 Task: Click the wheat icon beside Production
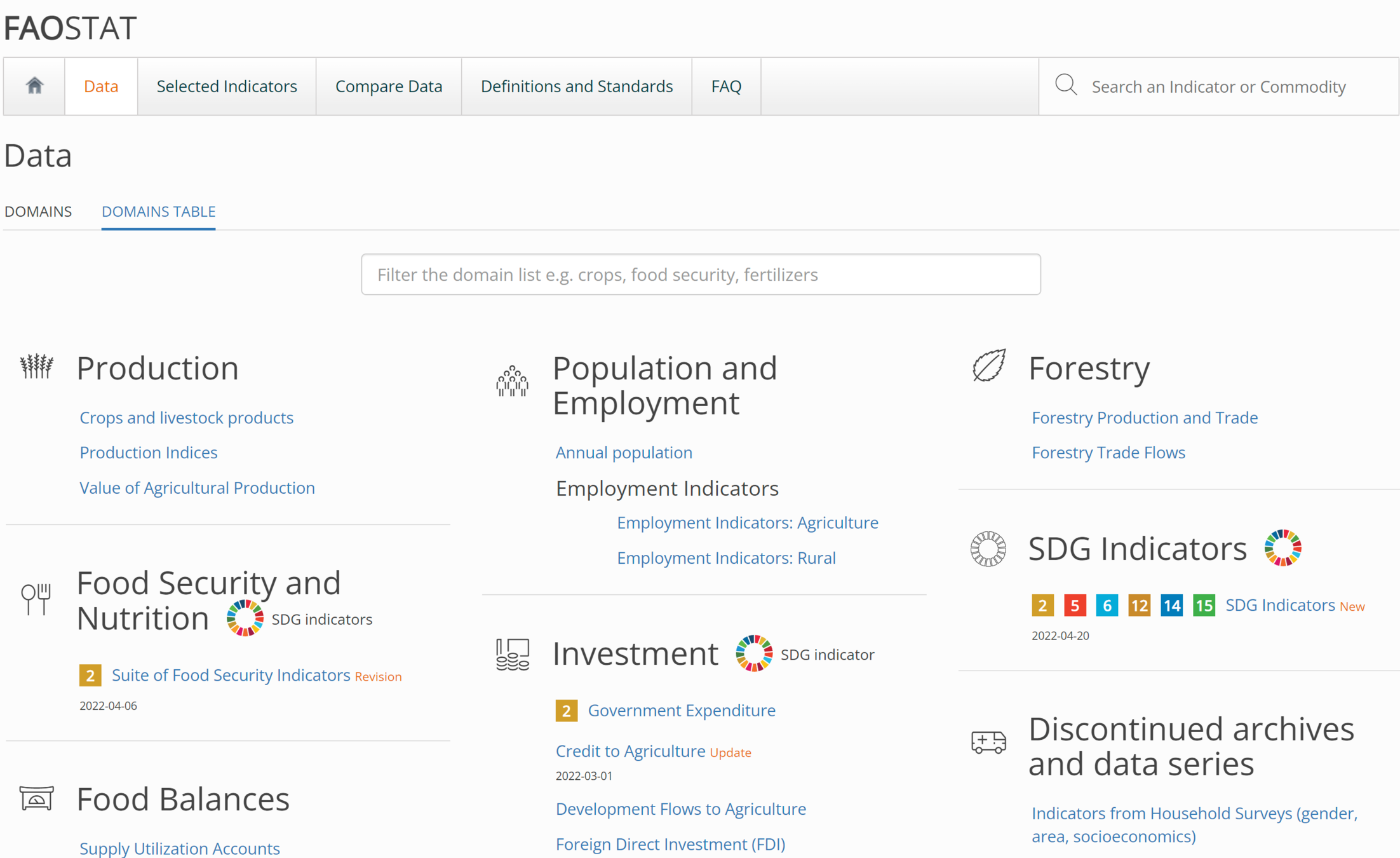(36, 366)
